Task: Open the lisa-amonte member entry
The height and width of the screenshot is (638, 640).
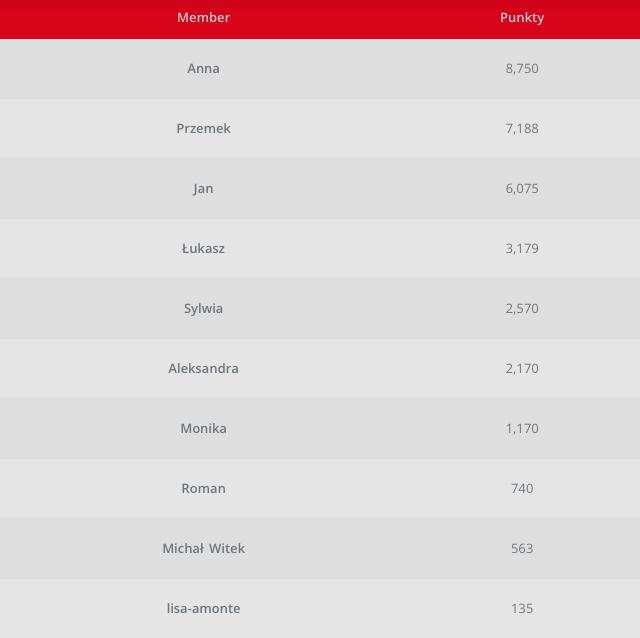Action: pyautogui.click(x=203, y=608)
